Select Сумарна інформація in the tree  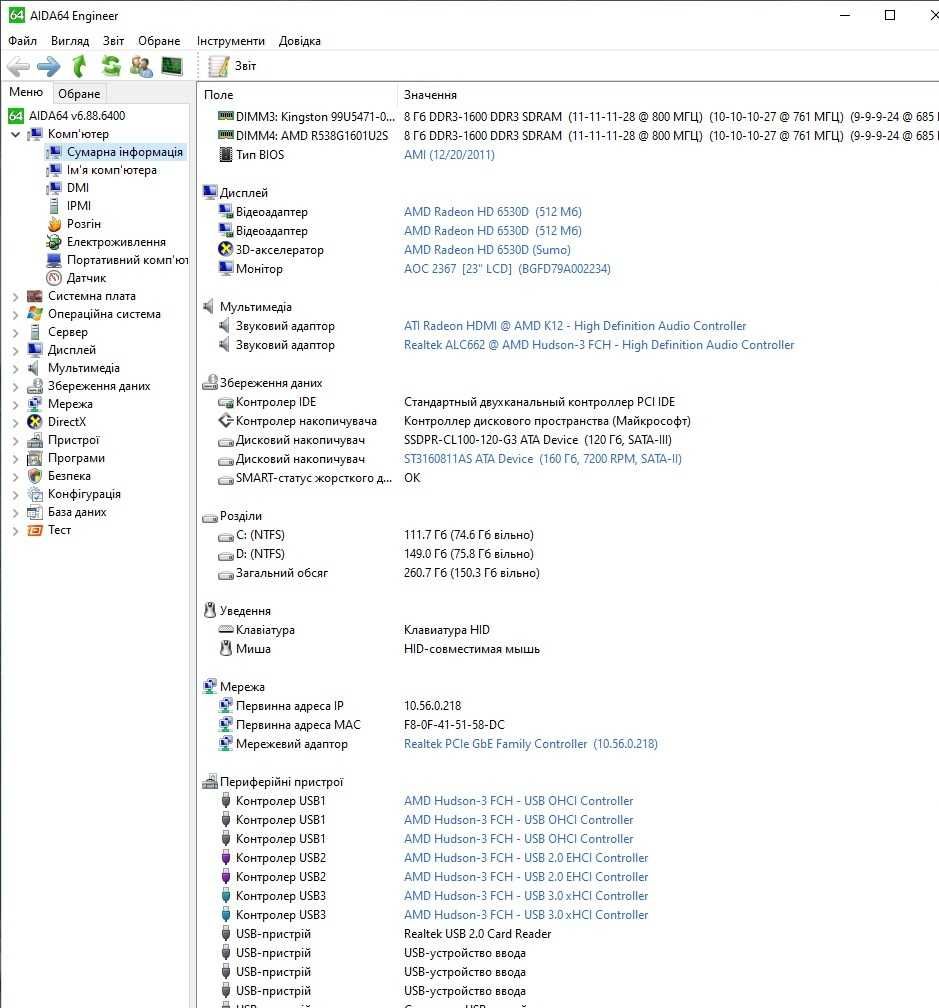[x=125, y=152]
